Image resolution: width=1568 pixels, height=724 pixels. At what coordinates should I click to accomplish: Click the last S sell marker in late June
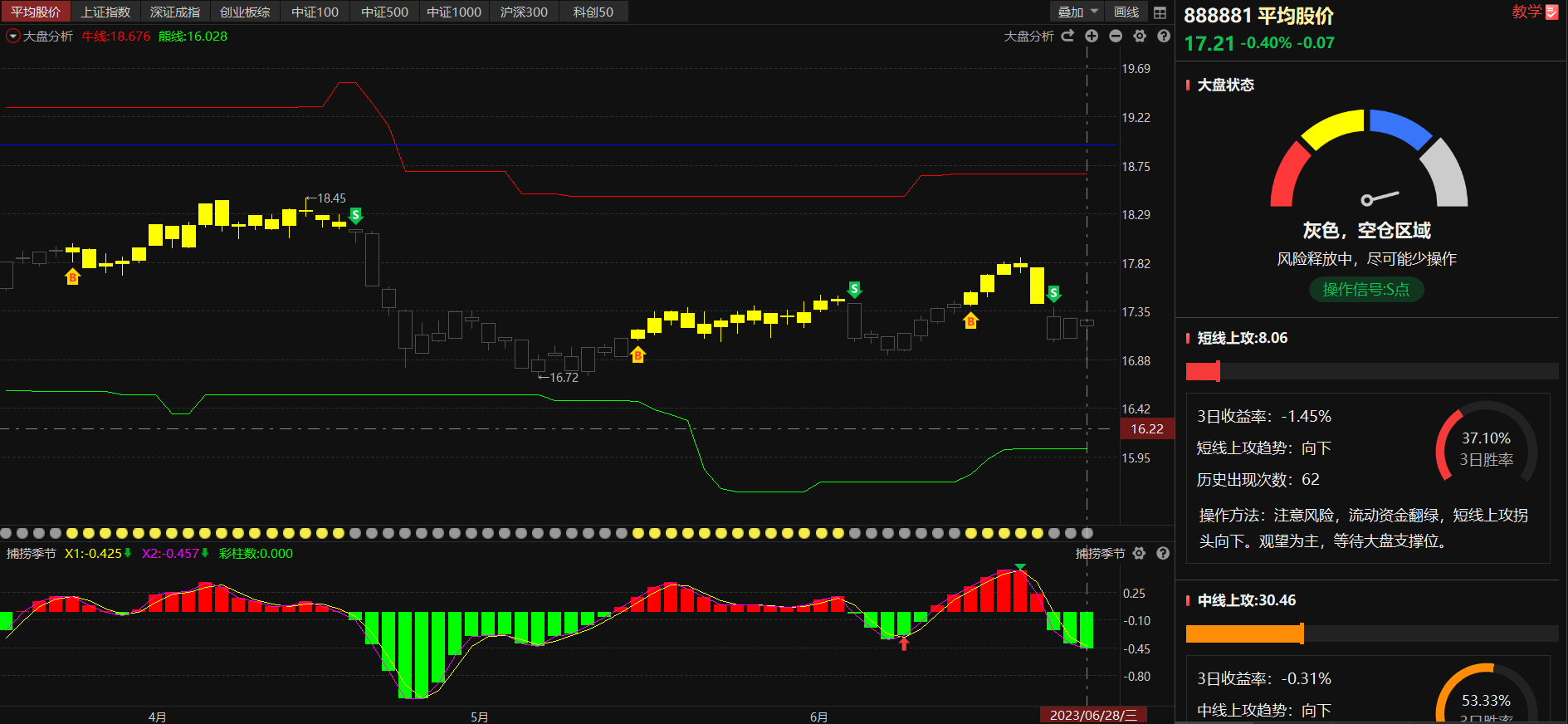coord(1053,293)
